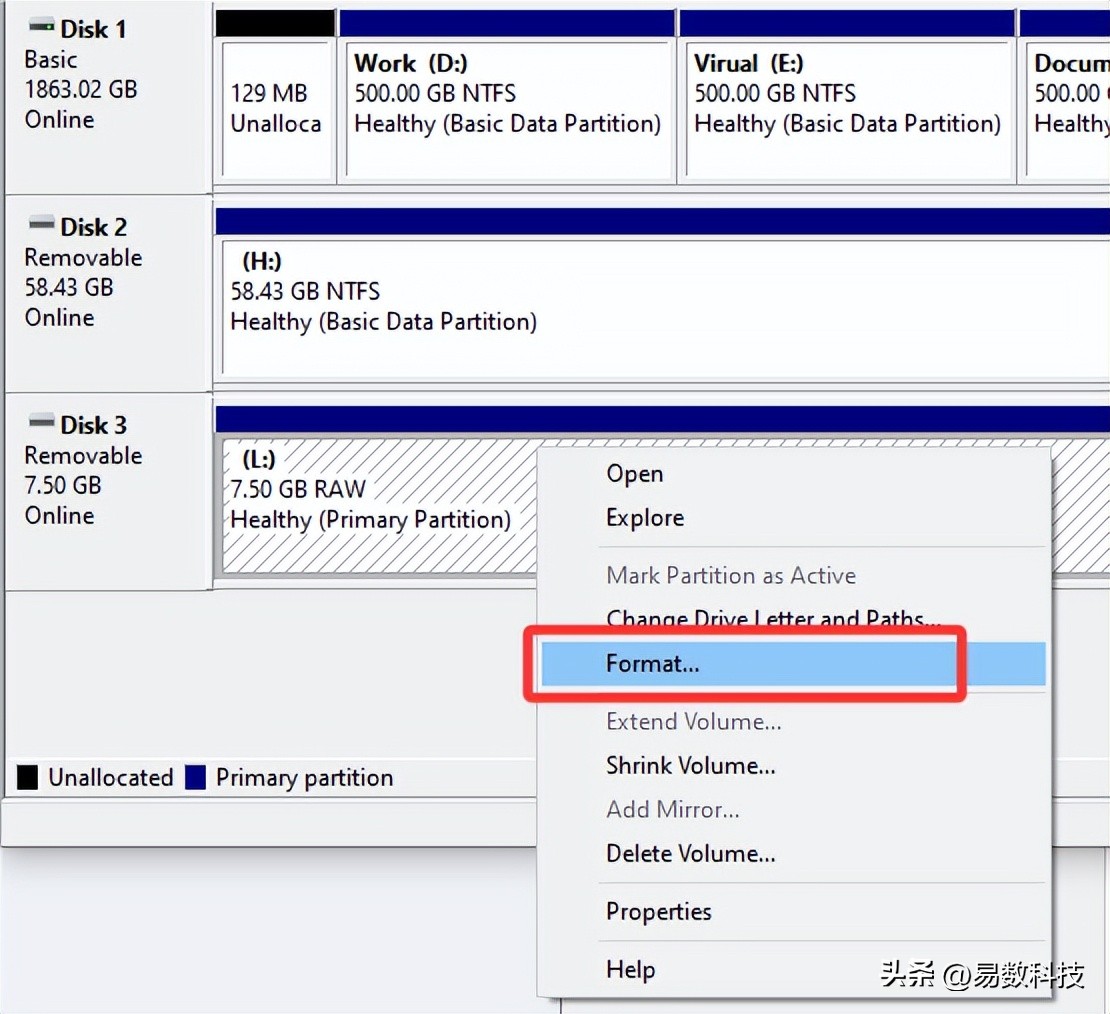Click the black Unallocated legend swatch

[x=28, y=777]
